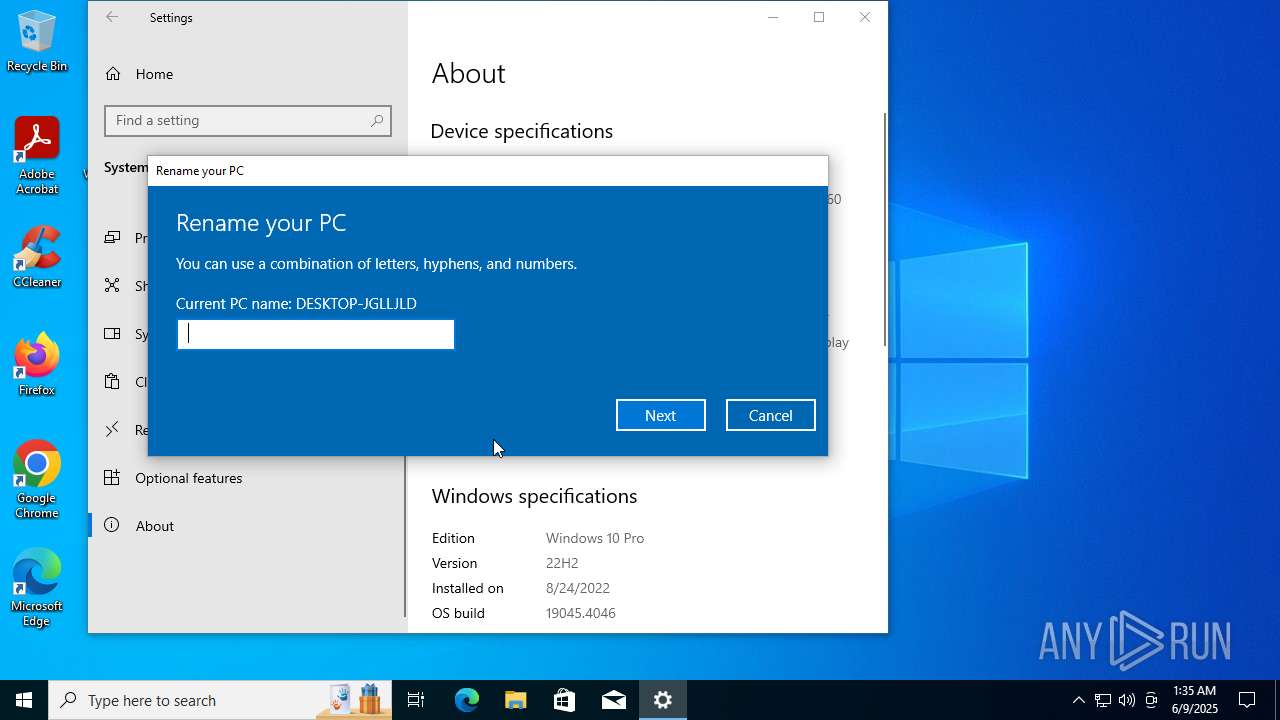
Task: Focus the new PC name text field
Action: [316, 334]
